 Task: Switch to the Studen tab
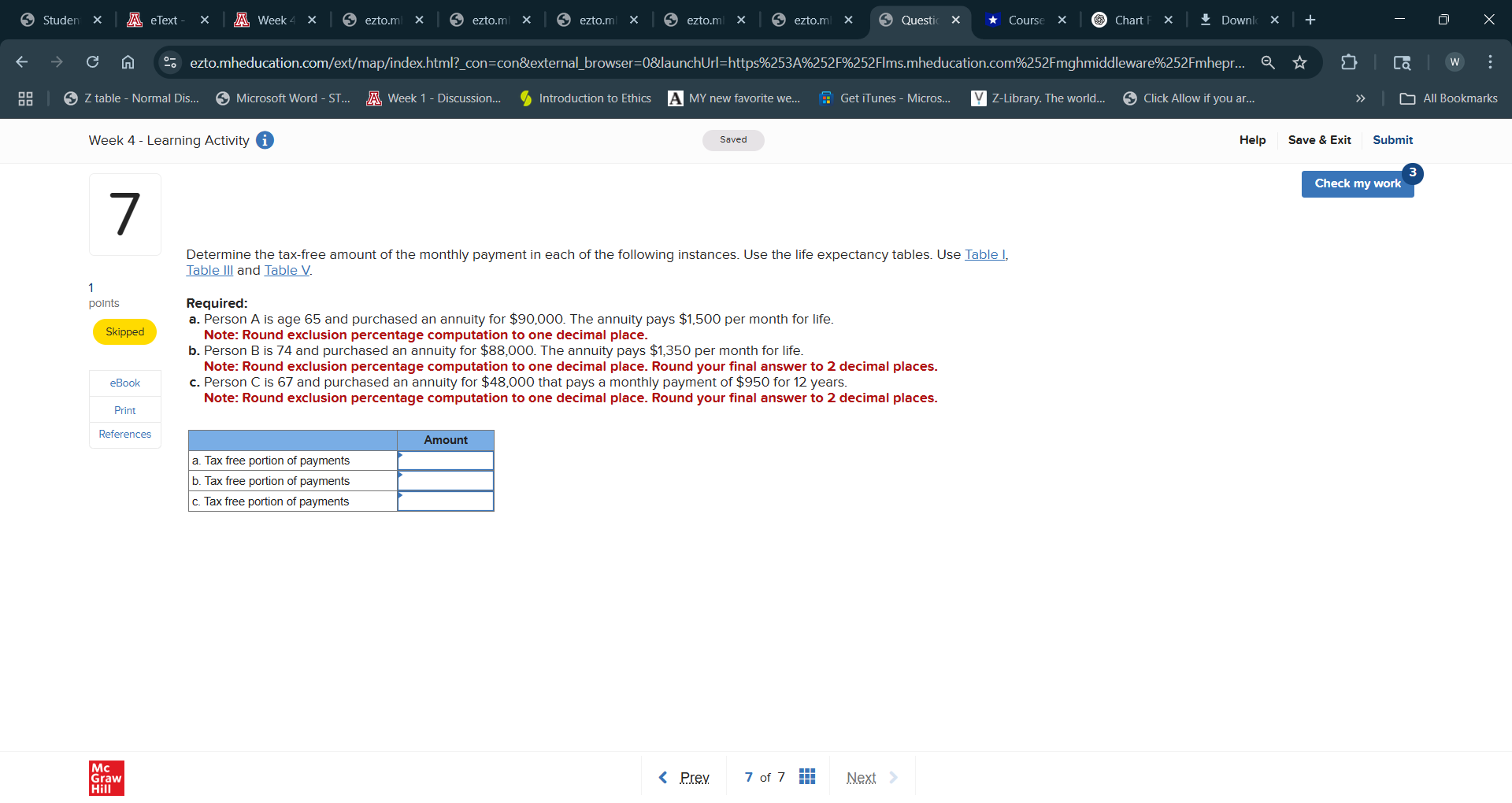click(x=61, y=20)
